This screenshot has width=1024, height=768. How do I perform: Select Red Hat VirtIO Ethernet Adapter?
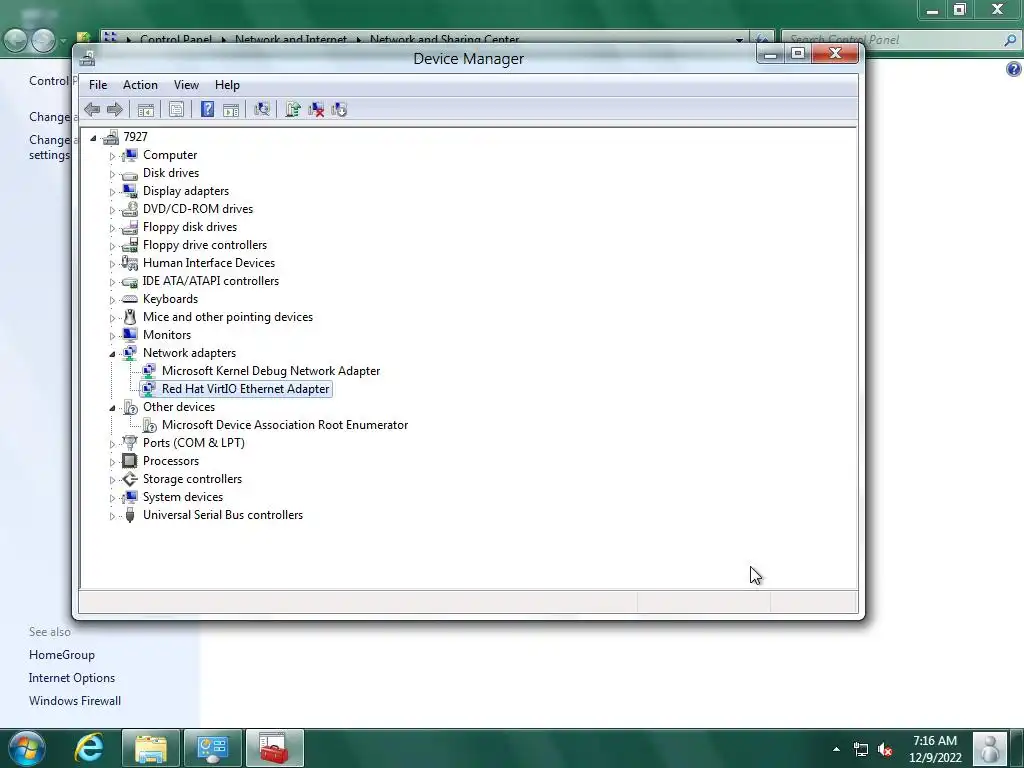tap(245, 389)
